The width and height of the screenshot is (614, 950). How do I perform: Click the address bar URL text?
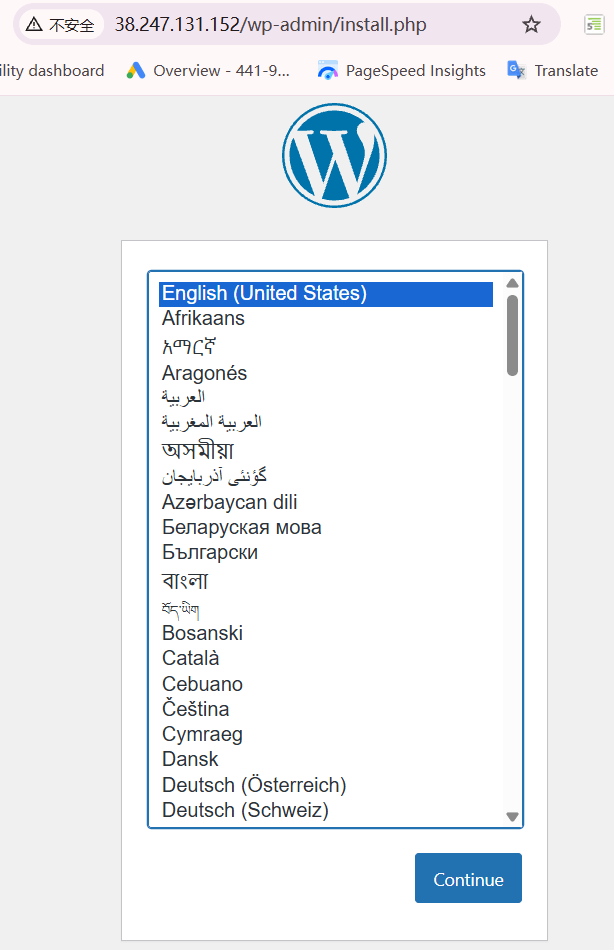click(270, 25)
